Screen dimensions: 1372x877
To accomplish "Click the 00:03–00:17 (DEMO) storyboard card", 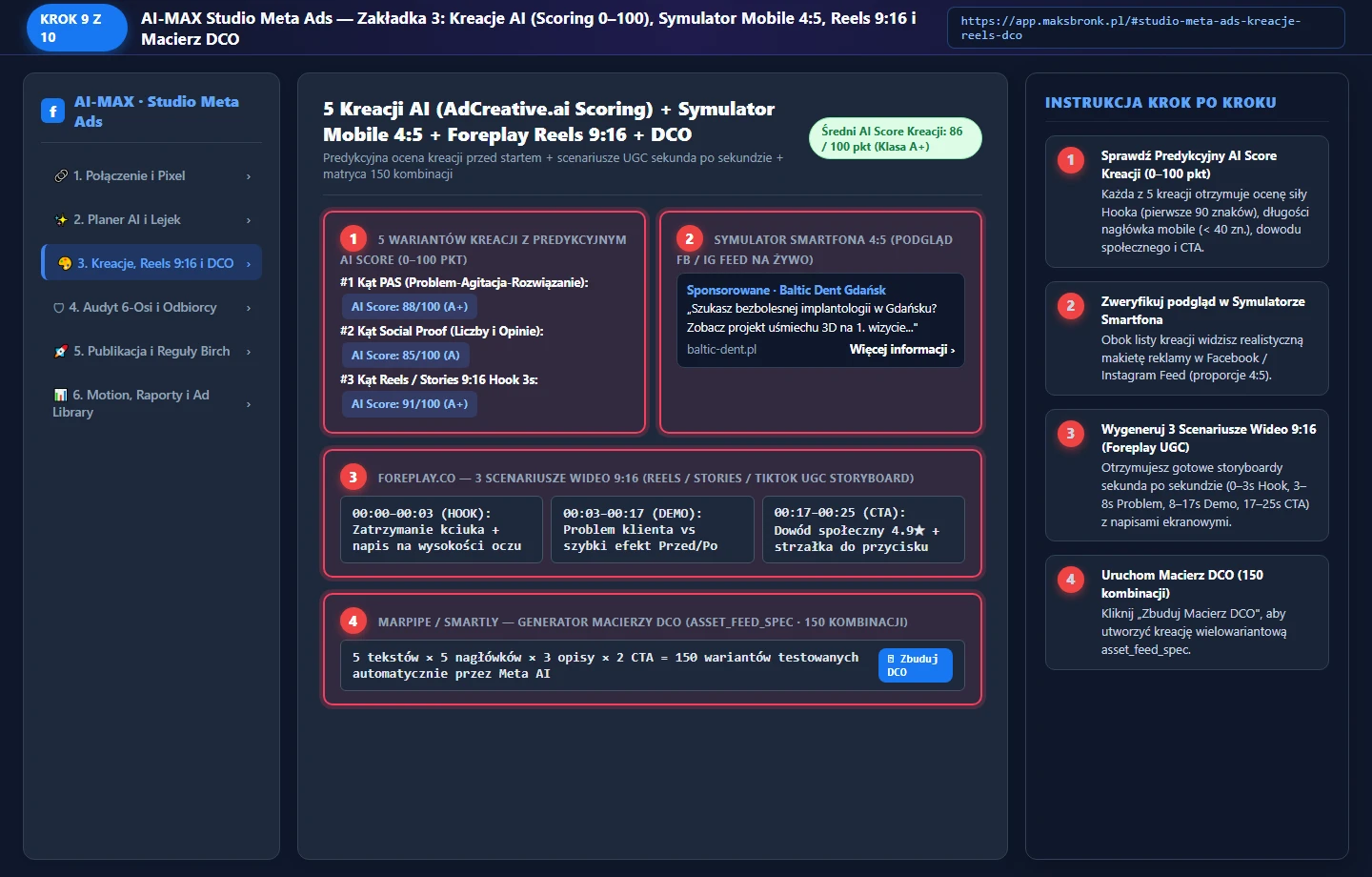I will (653, 530).
